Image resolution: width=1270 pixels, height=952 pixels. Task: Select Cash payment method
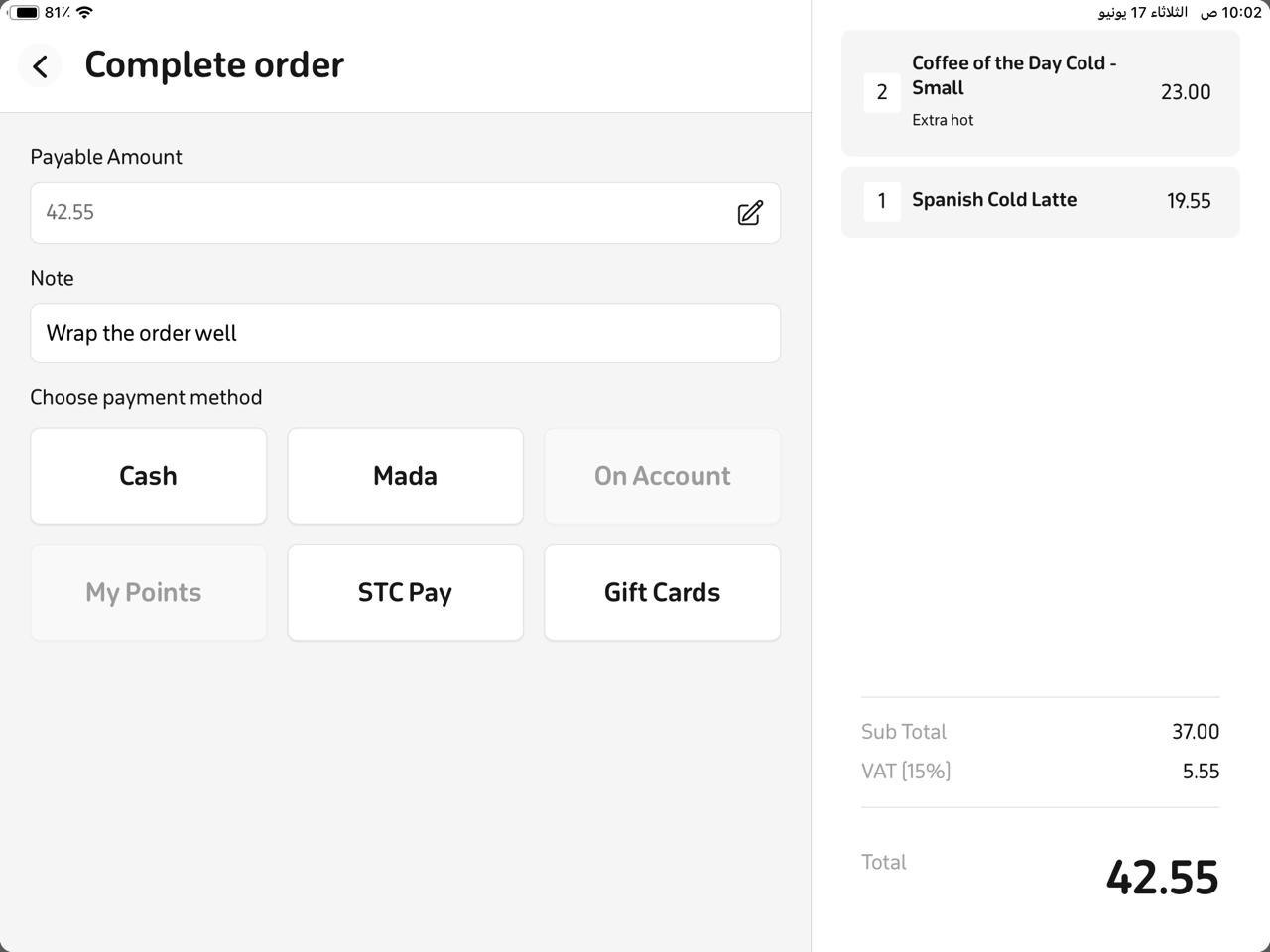149,476
